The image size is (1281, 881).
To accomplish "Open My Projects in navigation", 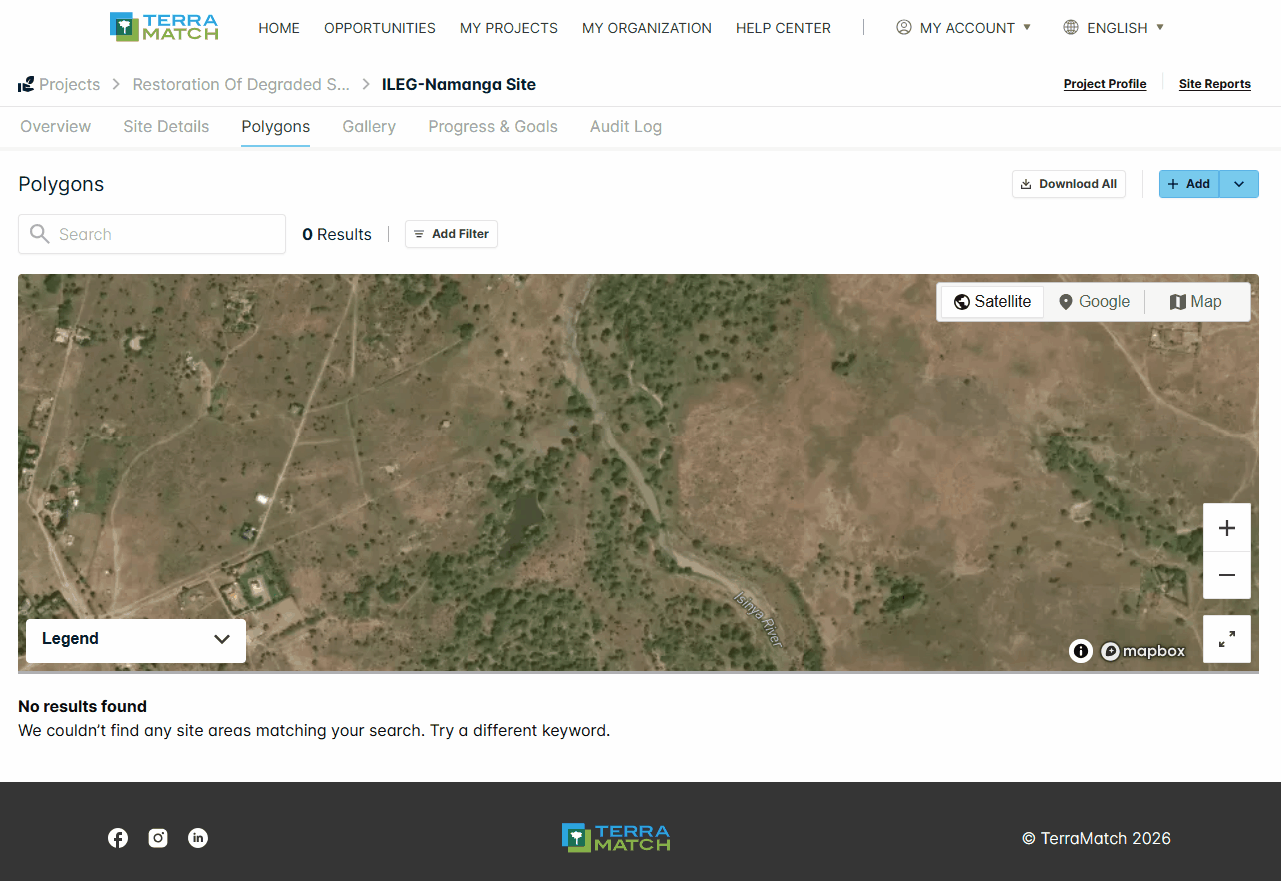I will pos(509,28).
